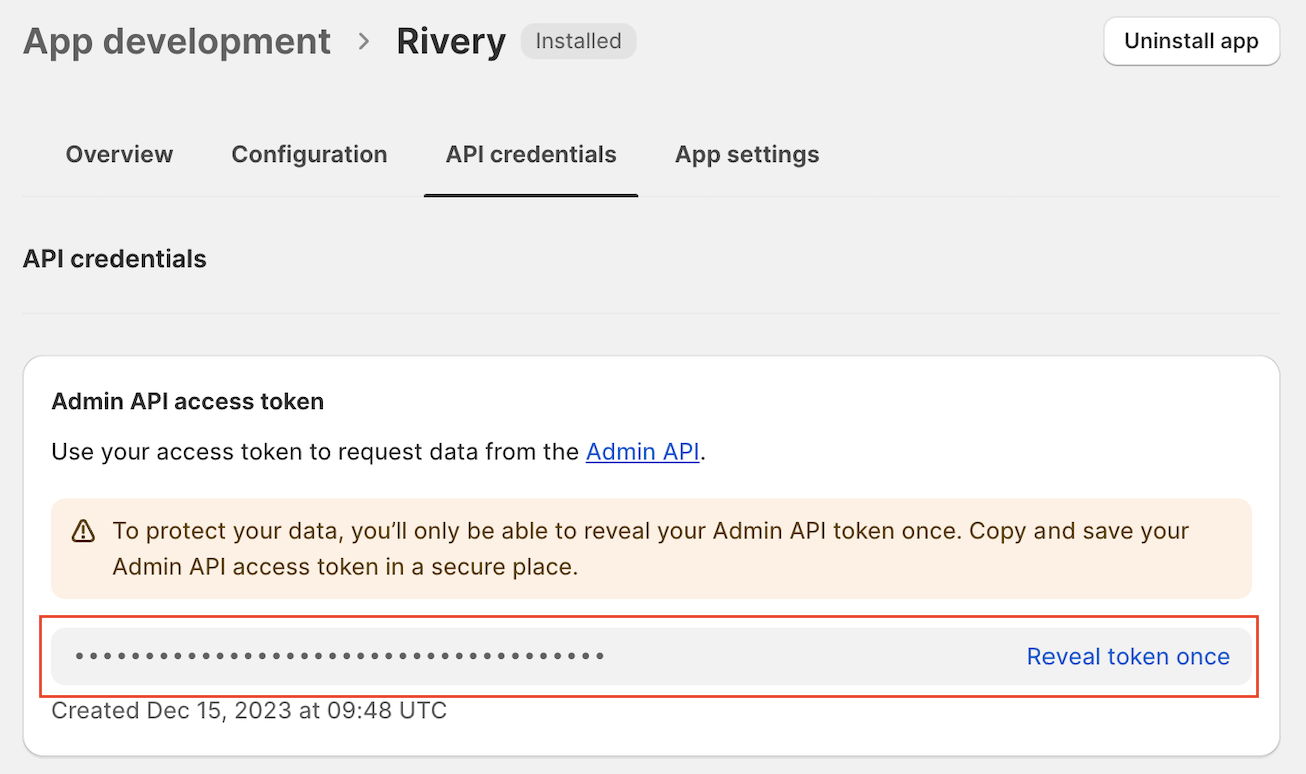Navigate back to App development breadcrumb

[x=177, y=41]
